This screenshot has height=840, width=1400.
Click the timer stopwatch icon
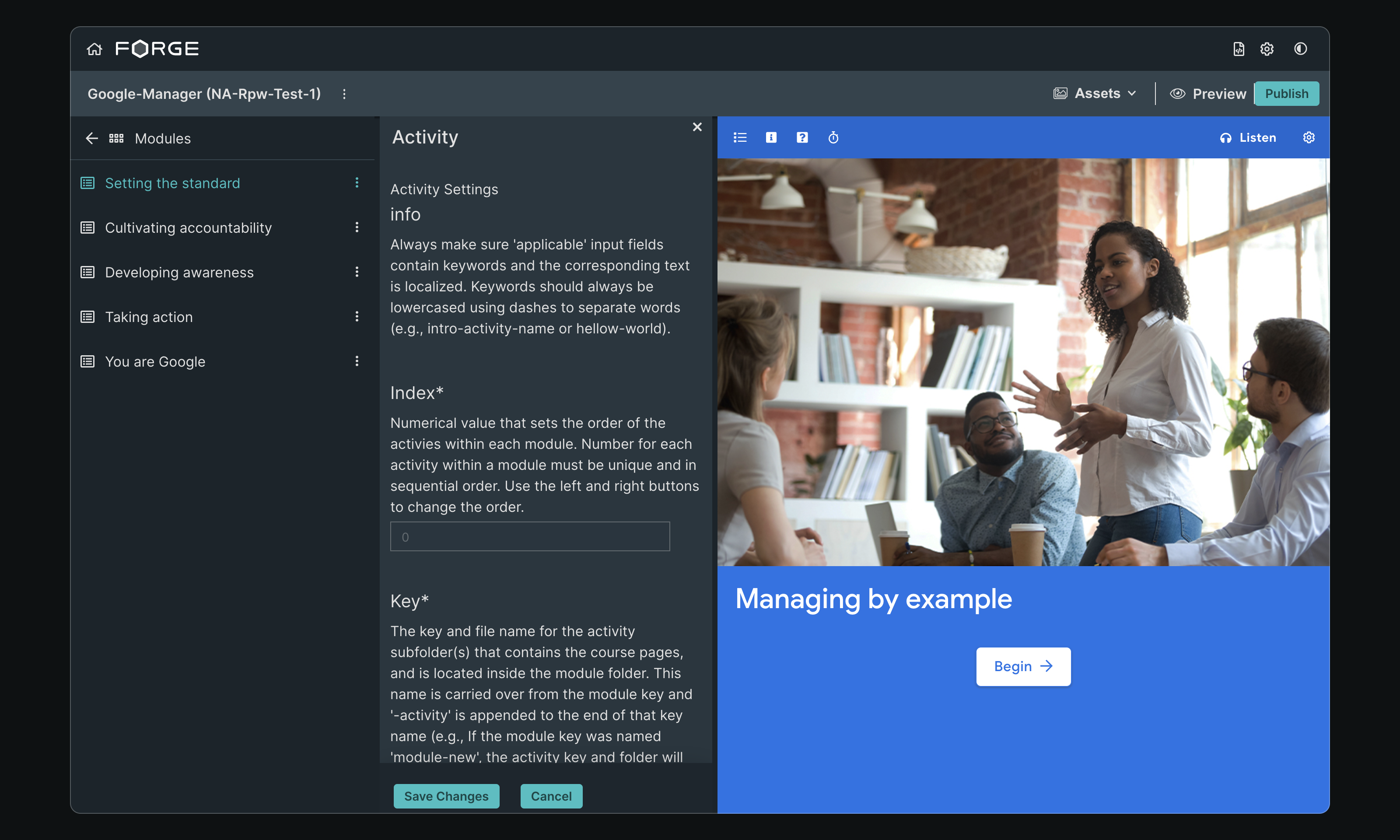tap(833, 137)
